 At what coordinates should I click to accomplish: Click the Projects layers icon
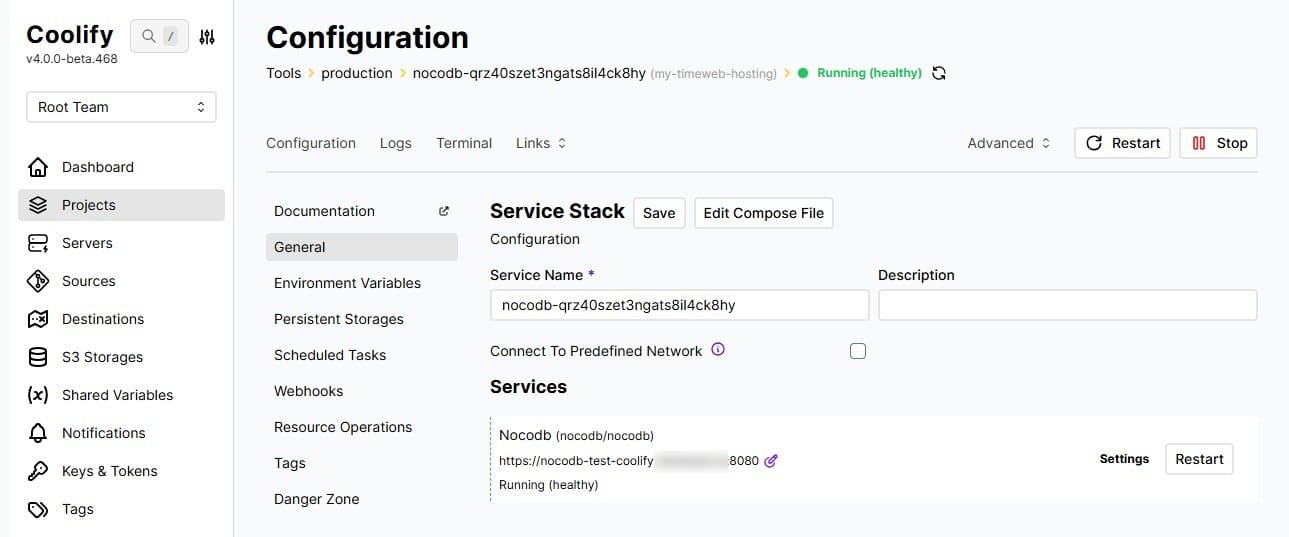tap(38, 205)
